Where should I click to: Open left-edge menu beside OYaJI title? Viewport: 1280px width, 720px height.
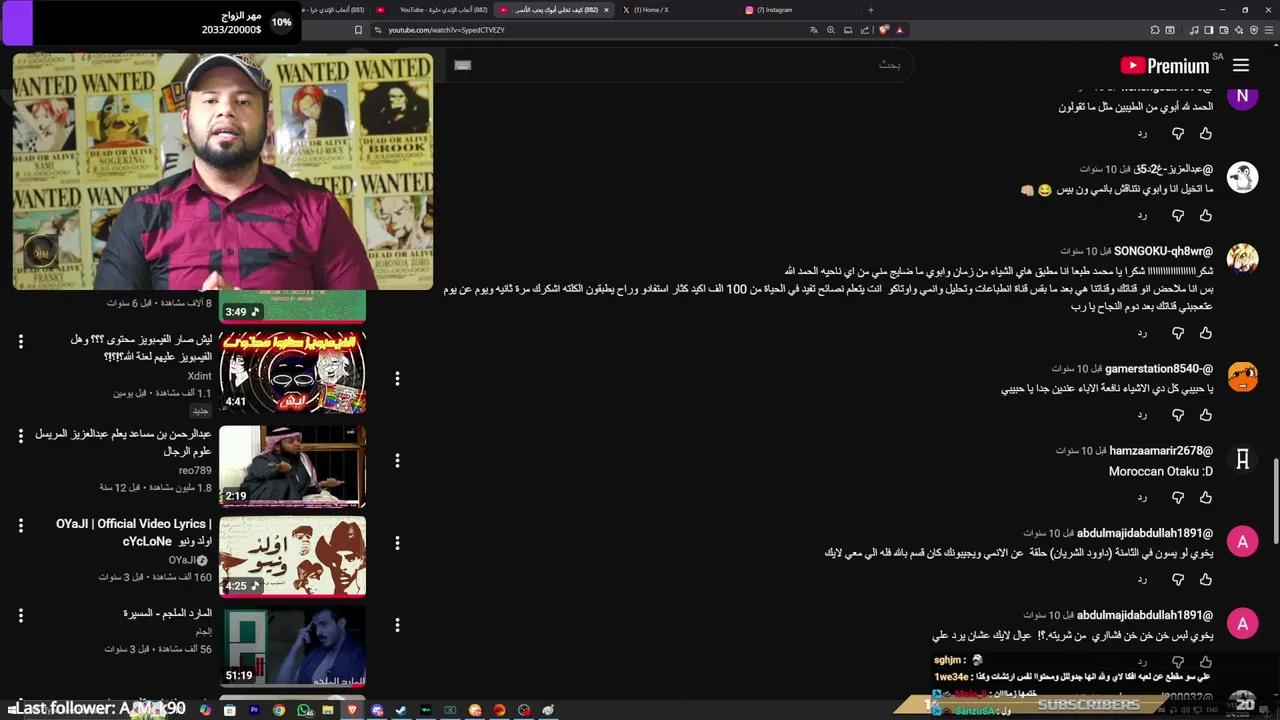coord(20,525)
